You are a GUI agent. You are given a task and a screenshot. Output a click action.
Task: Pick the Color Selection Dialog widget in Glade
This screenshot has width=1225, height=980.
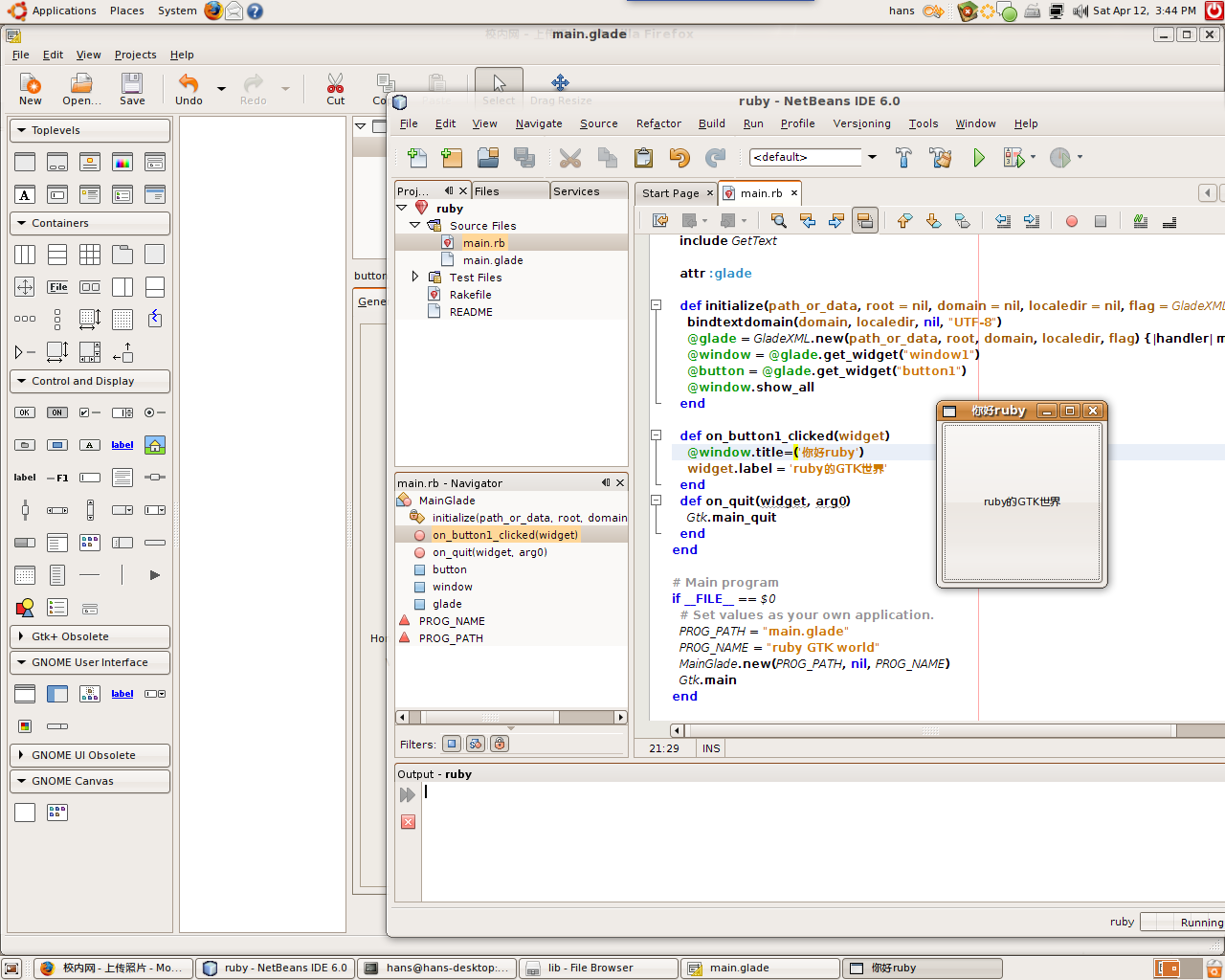point(122,162)
